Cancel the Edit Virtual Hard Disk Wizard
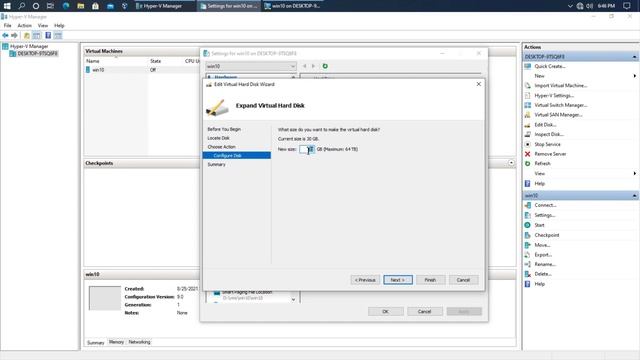Viewport: 640px width, 360px height. pos(463,280)
